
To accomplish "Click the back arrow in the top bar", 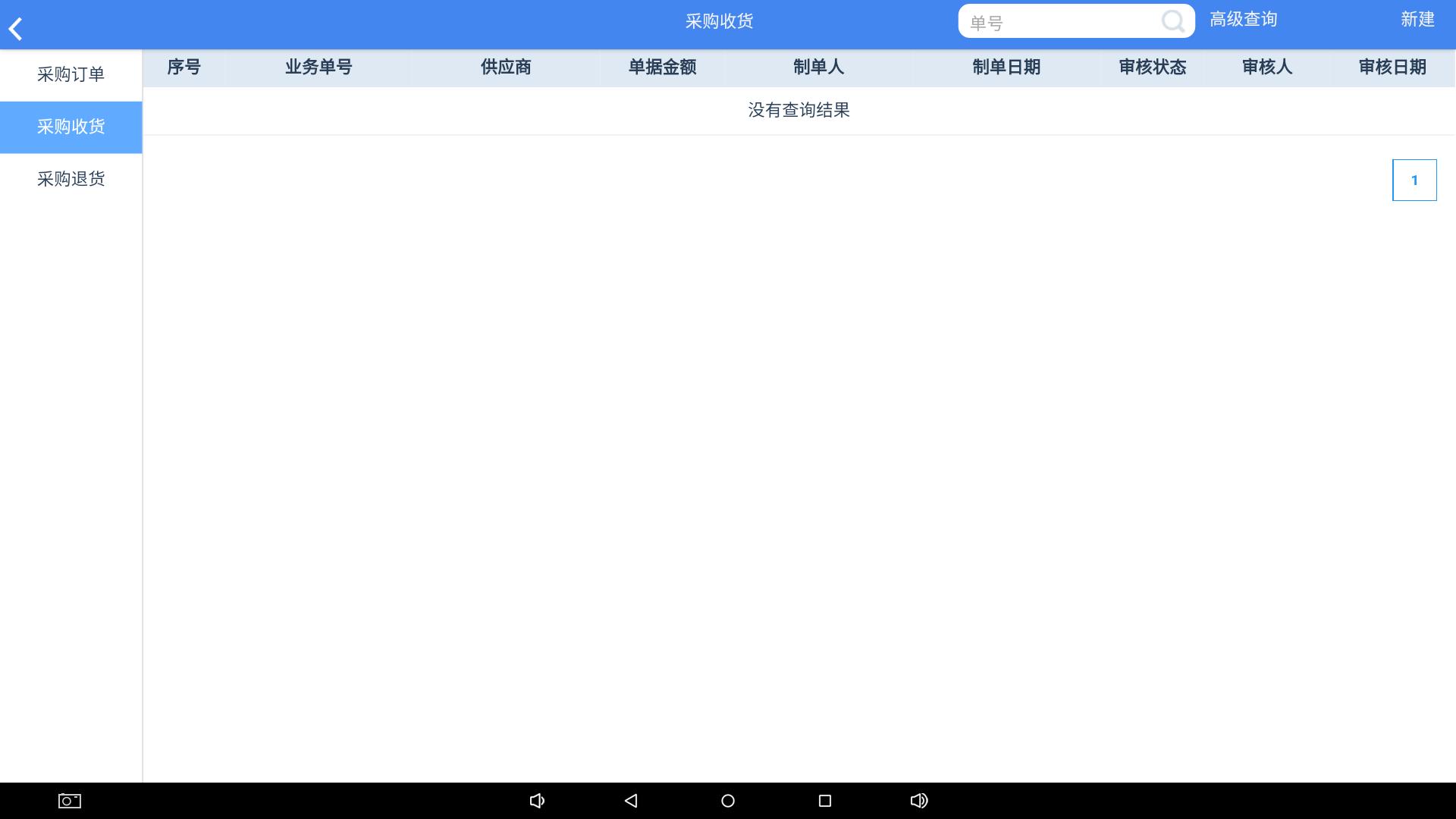I will (x=15, y=27).
